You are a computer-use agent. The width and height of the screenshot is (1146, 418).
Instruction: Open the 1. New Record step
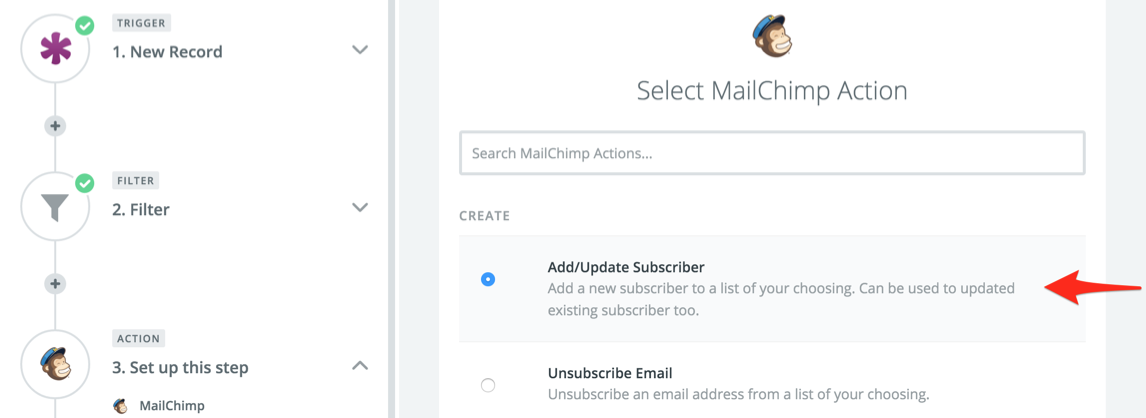coord(167,52)
